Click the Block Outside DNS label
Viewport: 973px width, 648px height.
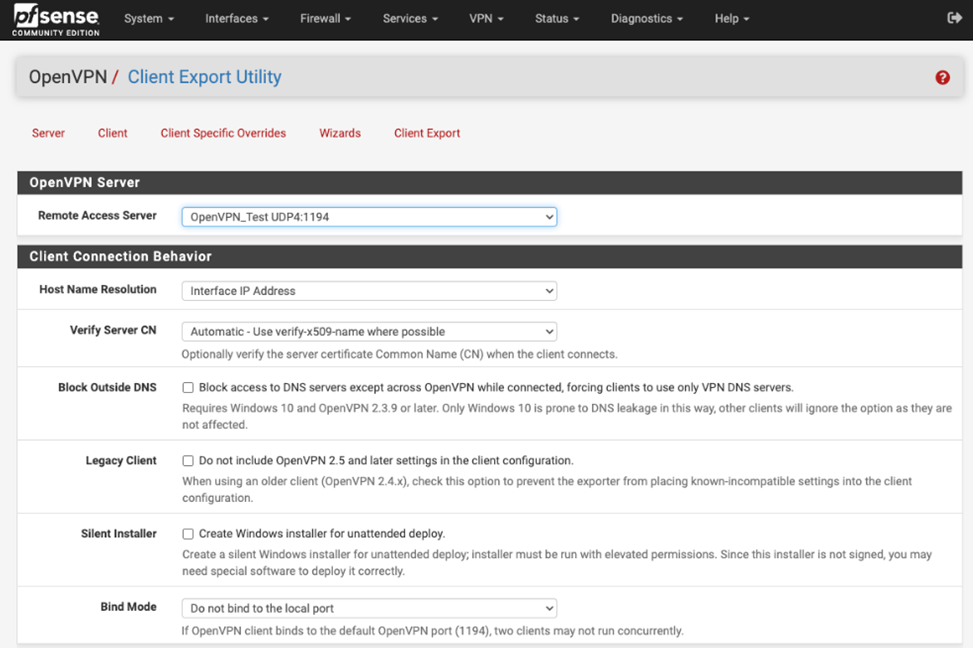coord(107,387)
